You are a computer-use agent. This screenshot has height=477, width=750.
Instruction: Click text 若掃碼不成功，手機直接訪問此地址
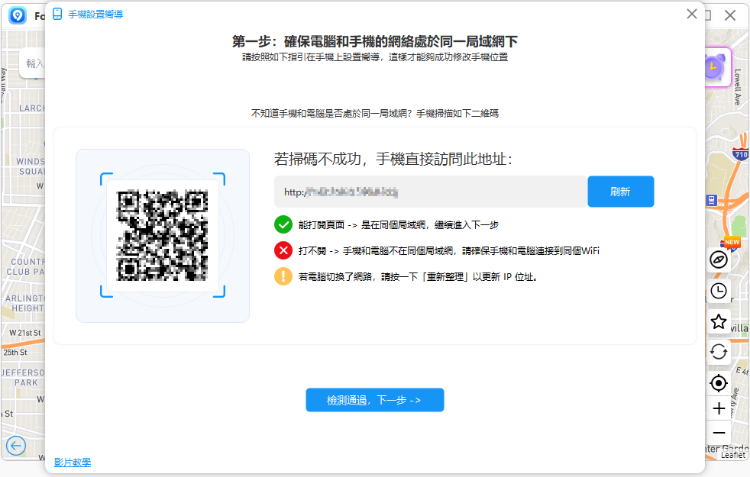(x=393, y=159)
